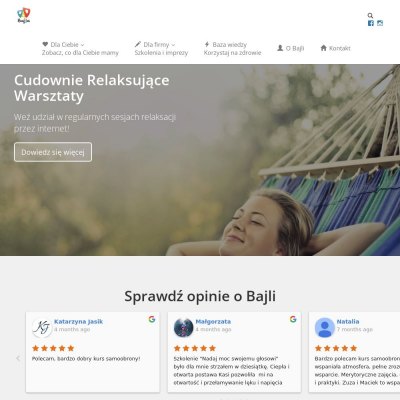
Task: Click the Dowiedz się więcej button
Action: point(53,152)
